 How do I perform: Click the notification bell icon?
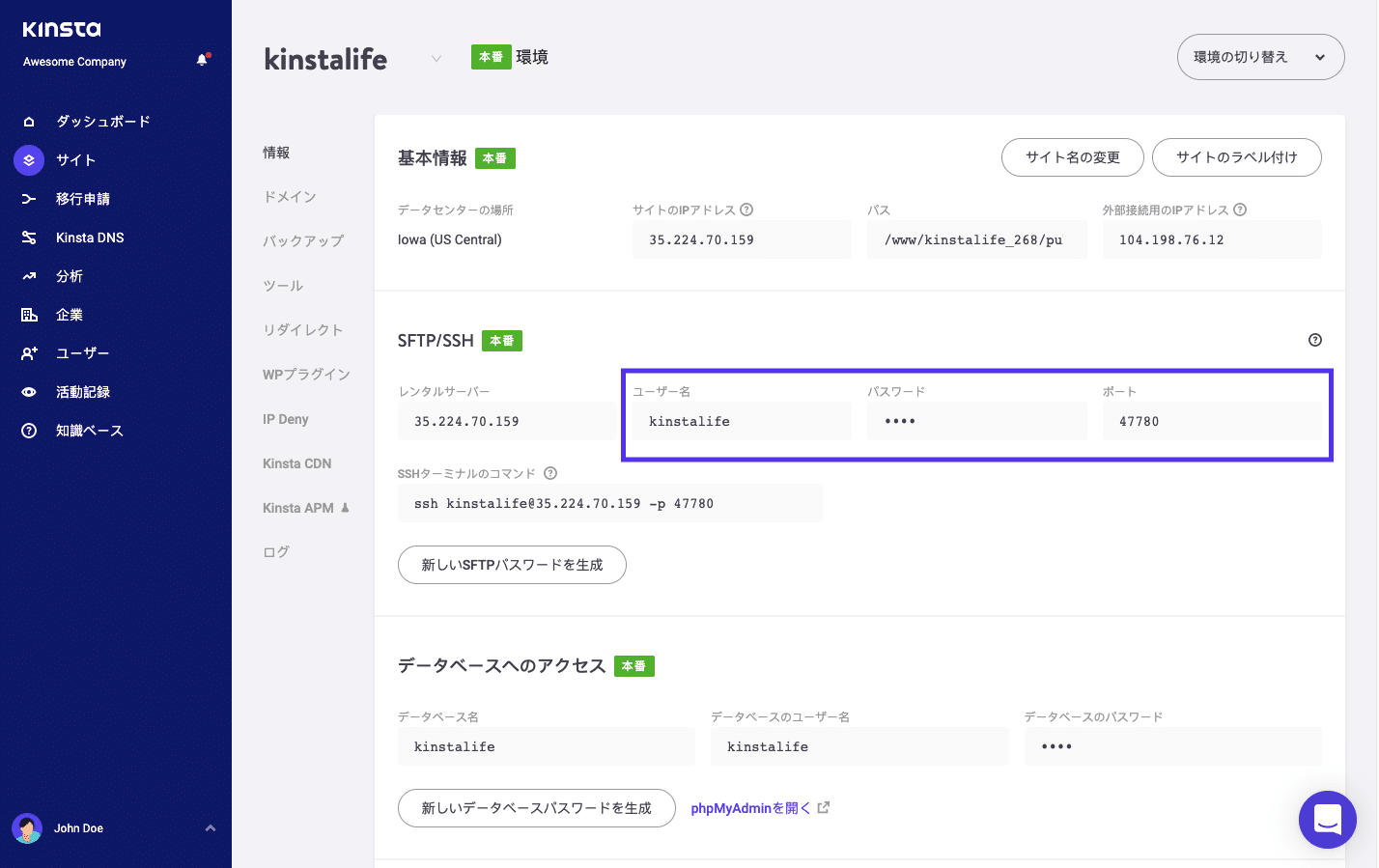pos(202,58)
